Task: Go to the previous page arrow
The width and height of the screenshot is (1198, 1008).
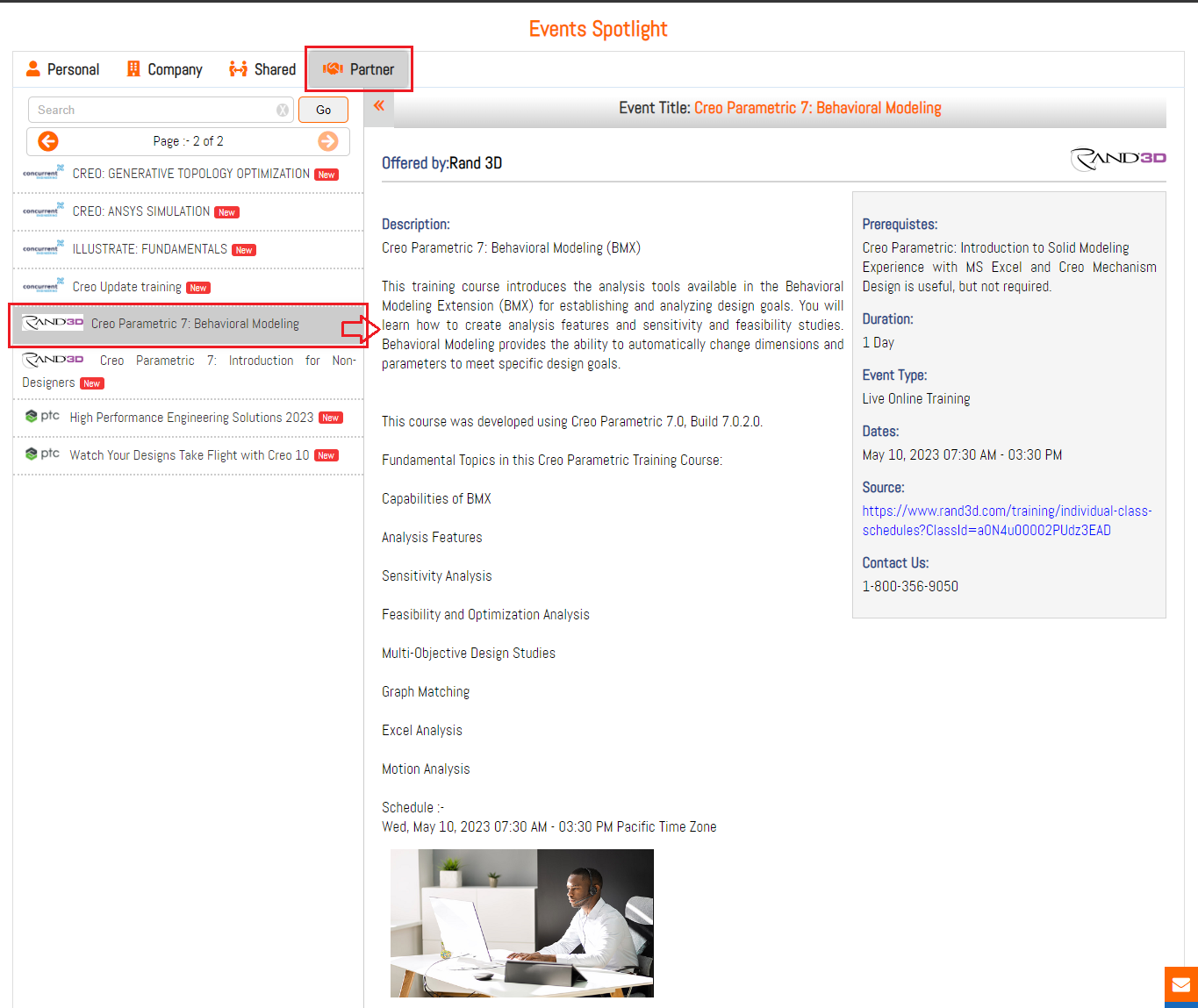Action: coord(48,141)
